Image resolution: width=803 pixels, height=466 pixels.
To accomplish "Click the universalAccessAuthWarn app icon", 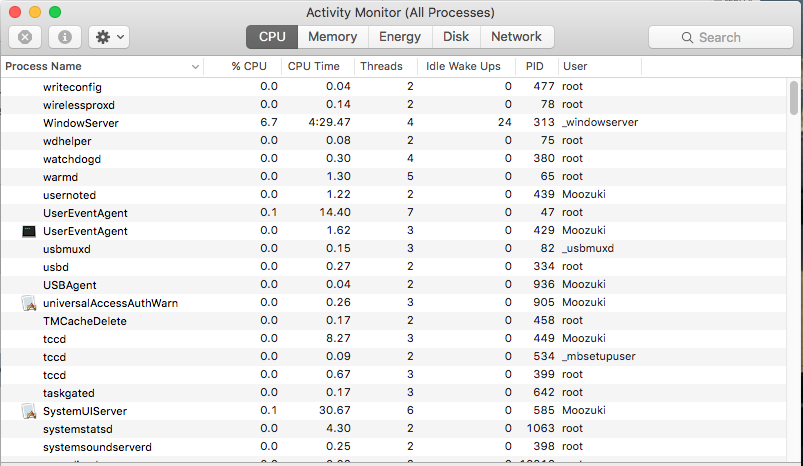I will (29, 303).
